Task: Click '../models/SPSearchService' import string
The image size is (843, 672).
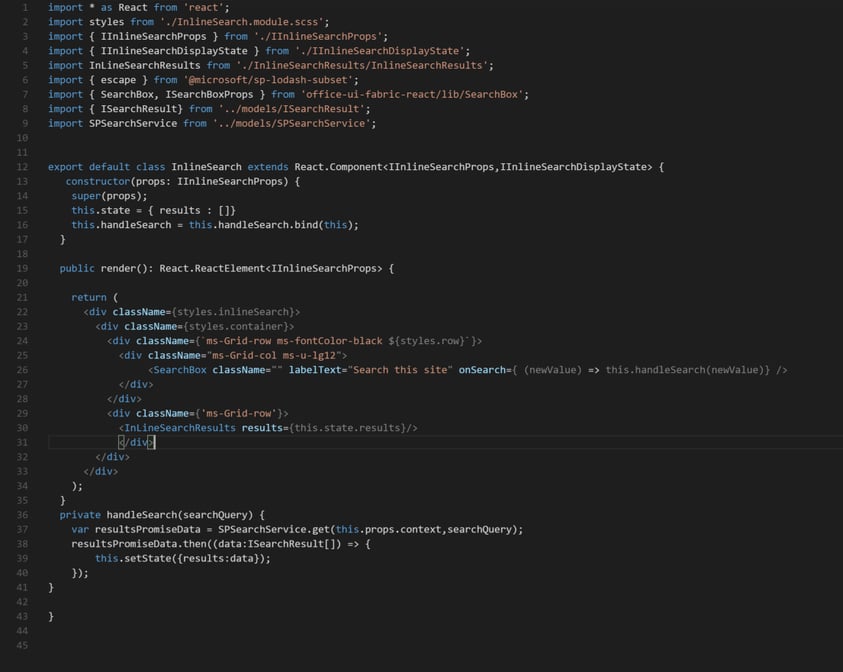Action: click(292, 124)
